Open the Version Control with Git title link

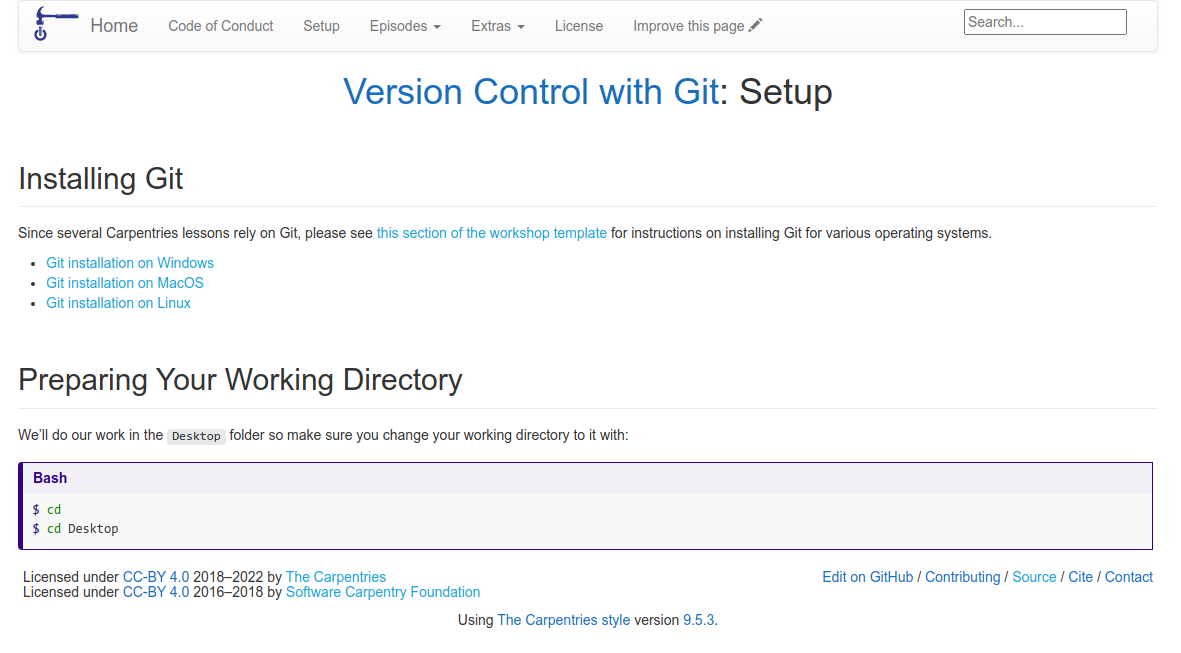tap(531, 92)
